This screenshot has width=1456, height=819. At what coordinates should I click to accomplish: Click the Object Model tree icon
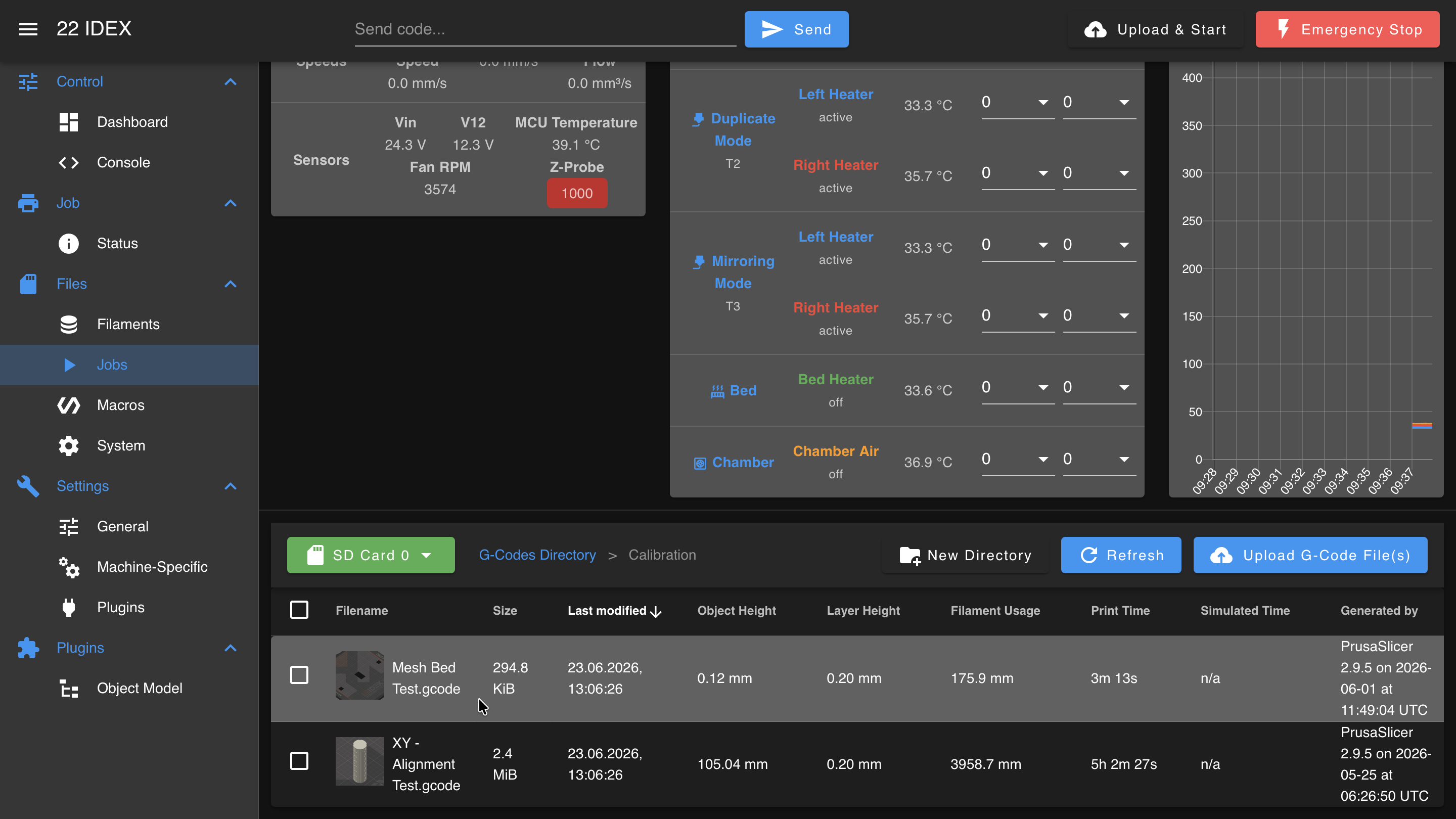[x=68, y=689]
